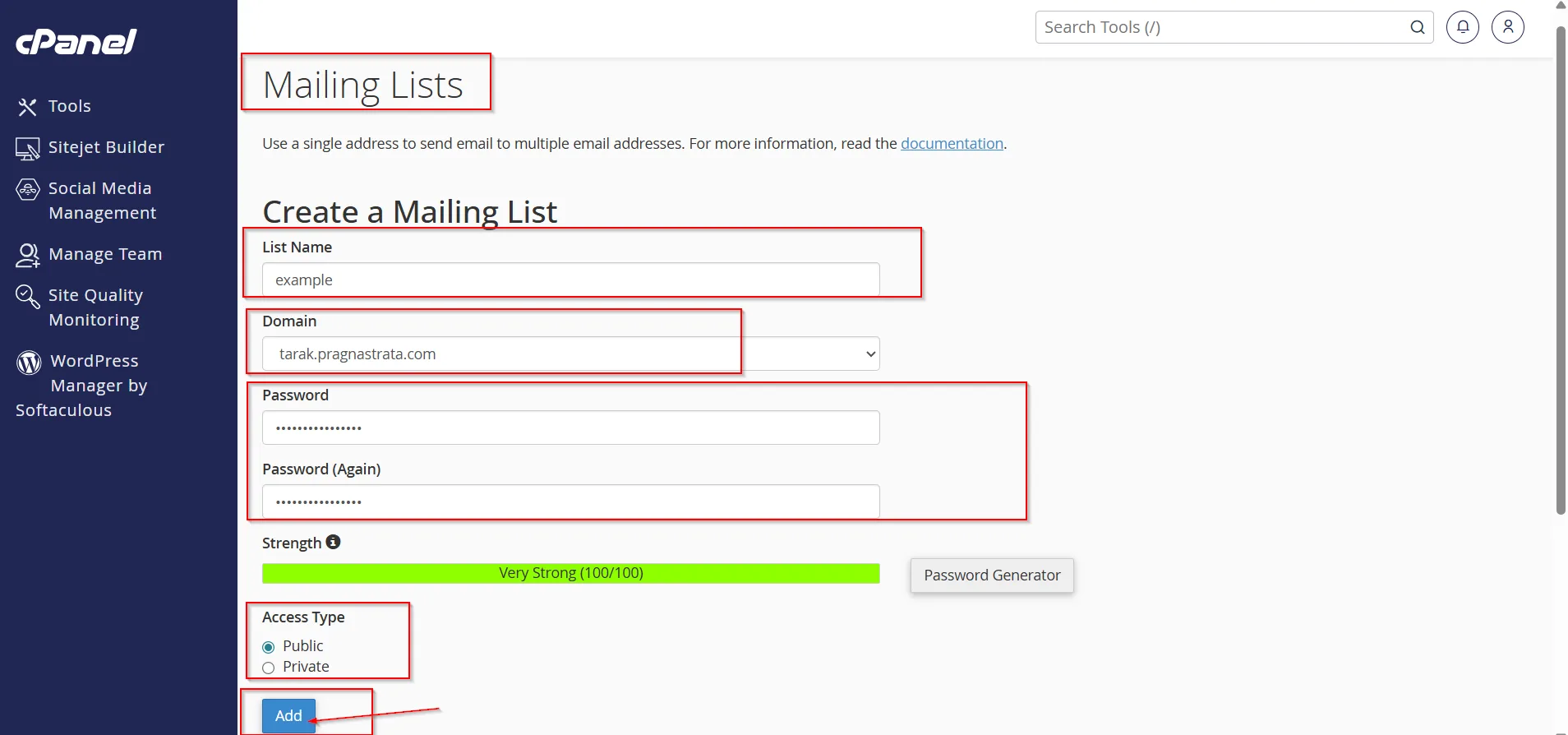
Task: Click the Manage Team icon
Action: [27, 255]
